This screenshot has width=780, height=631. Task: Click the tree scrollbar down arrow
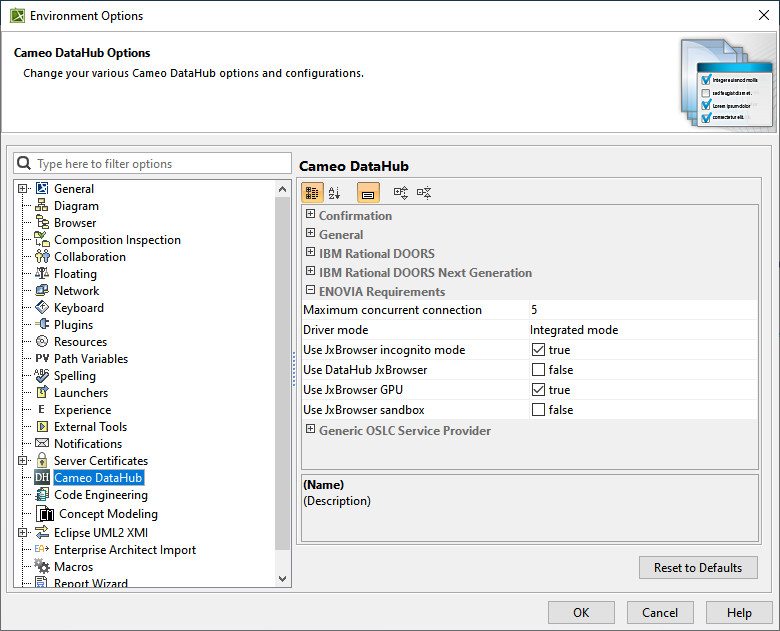pos(283,579)
